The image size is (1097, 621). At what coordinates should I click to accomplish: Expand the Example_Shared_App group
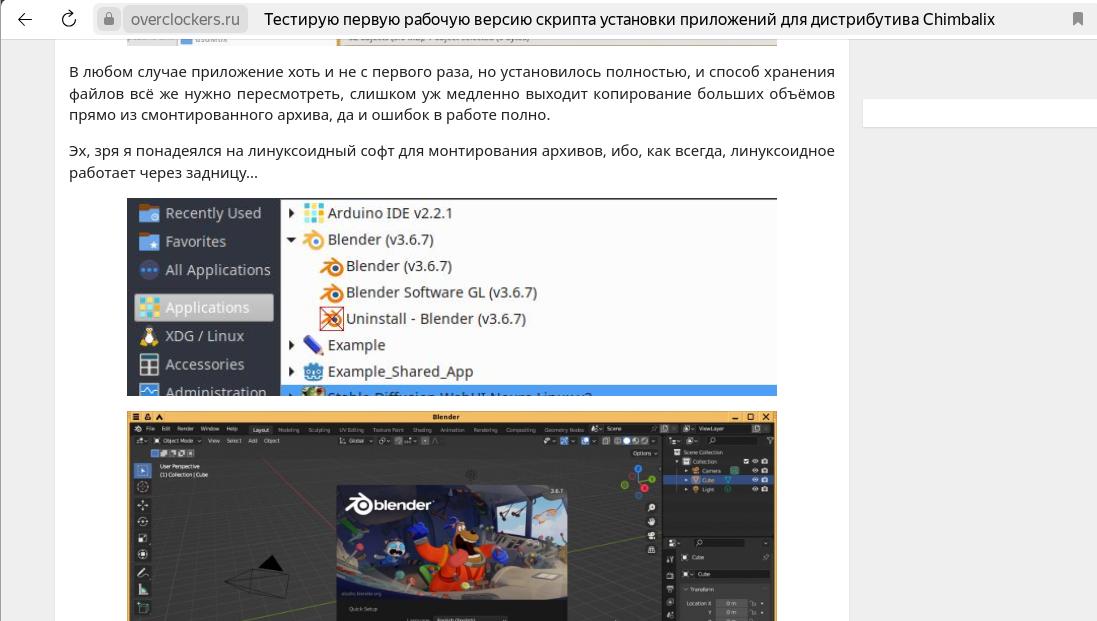click(292, 372)
